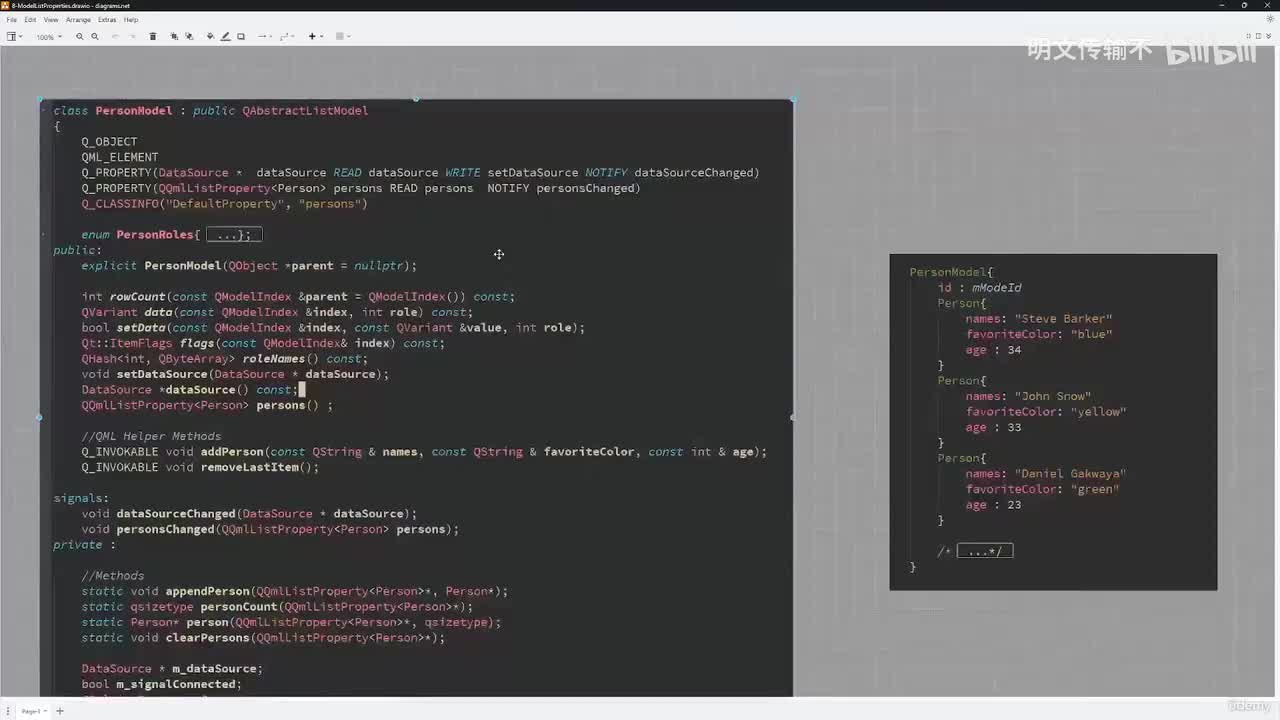
Task: Open the pages list three-dot menu
Action: (x=9, y=711)
